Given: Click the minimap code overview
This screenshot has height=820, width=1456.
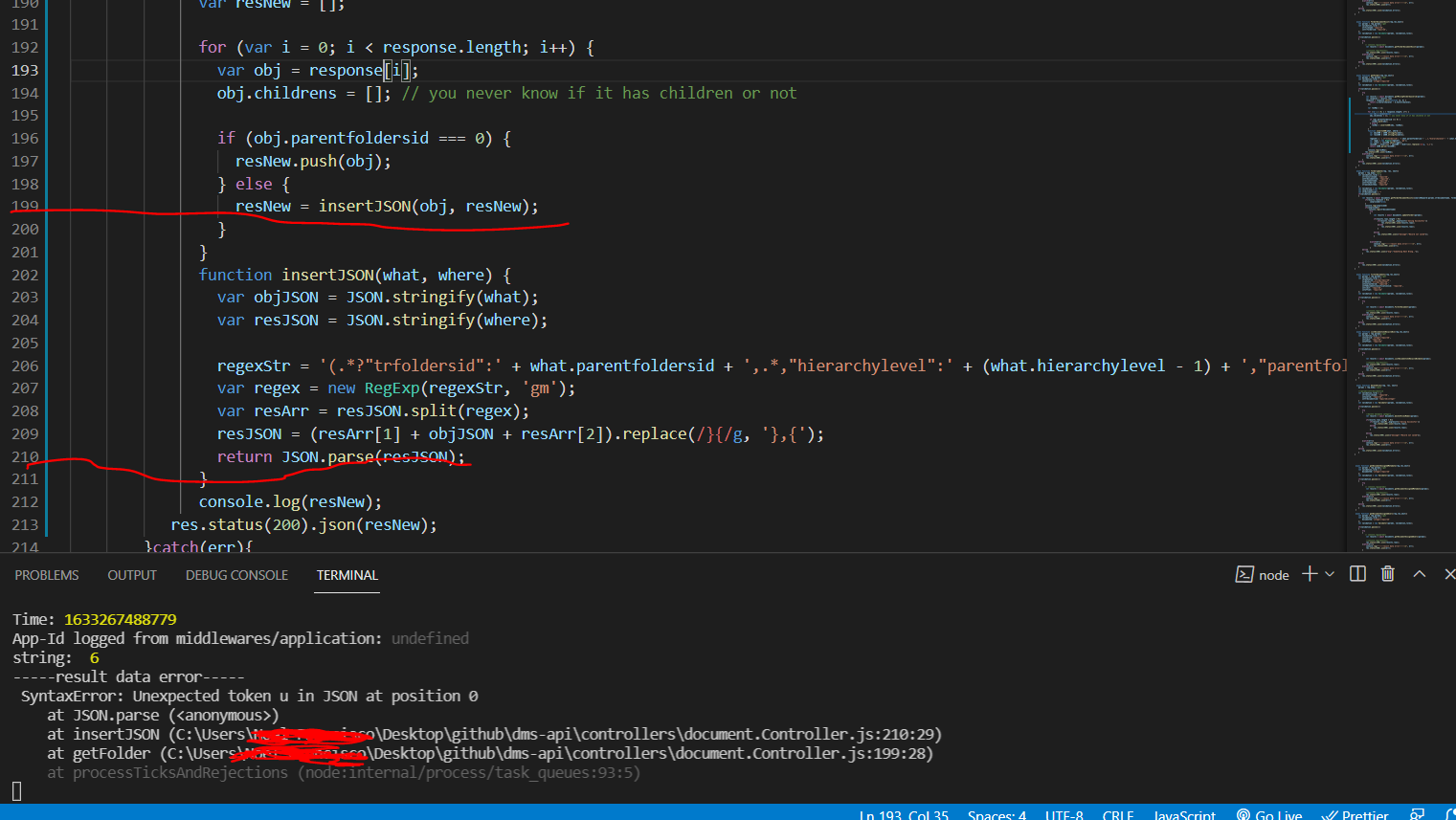Looking at the screenshot, I should pyautogui.click(x=1400, y=276).
